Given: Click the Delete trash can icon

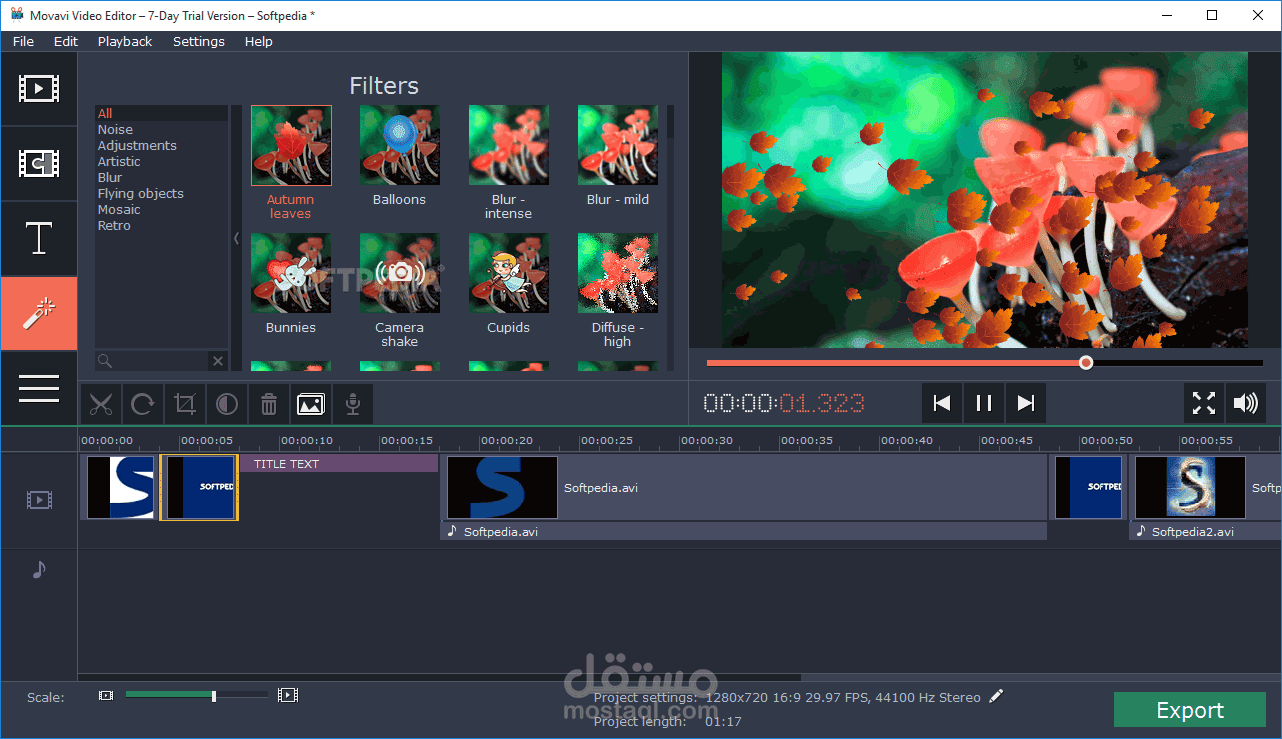Looking at the screenshot, I should (x=269, y=404).
